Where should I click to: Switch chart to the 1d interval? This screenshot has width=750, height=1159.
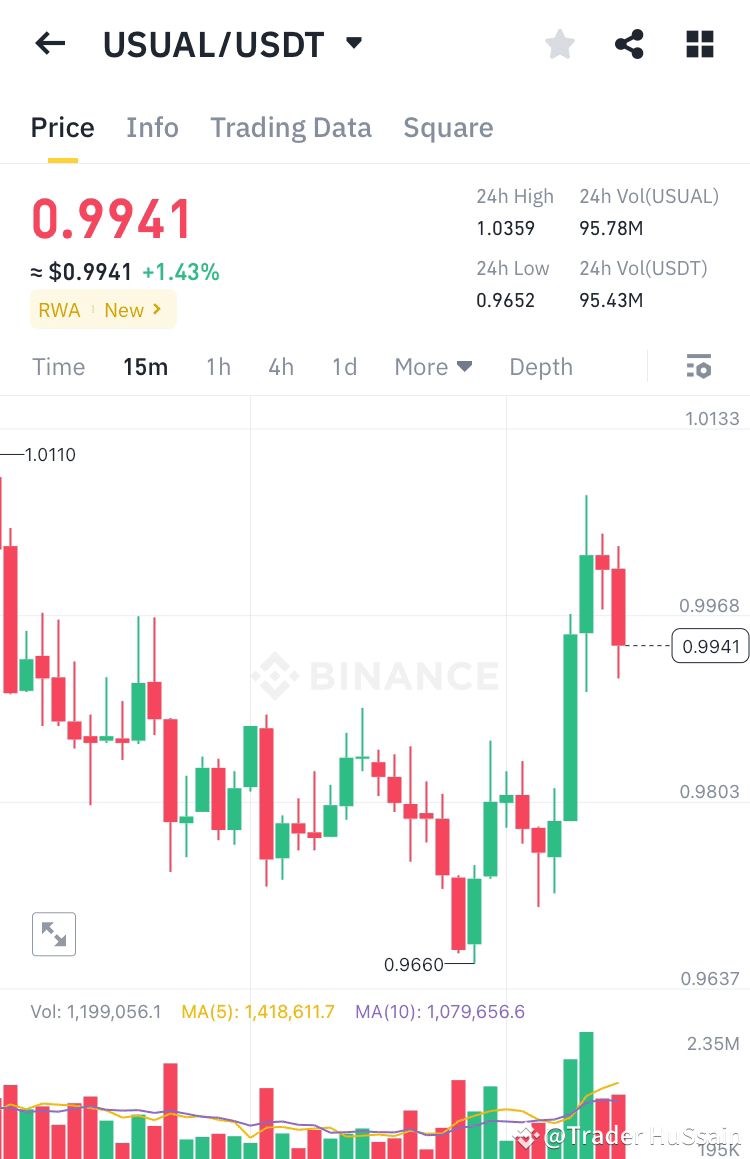[344, 366]
